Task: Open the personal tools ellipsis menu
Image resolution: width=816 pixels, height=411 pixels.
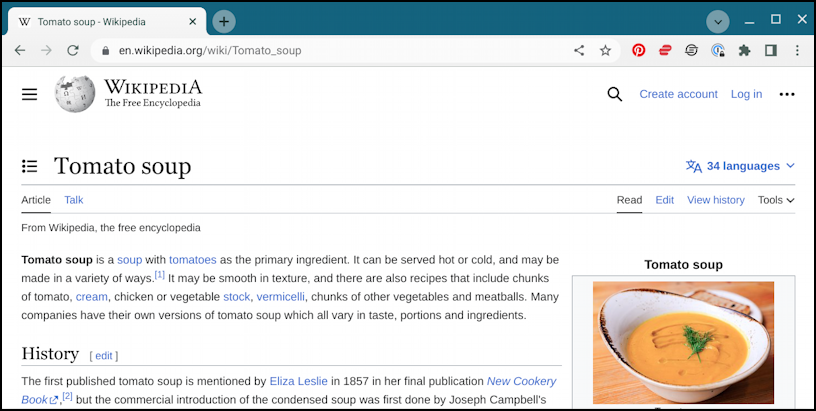Action: coord(787,94)
